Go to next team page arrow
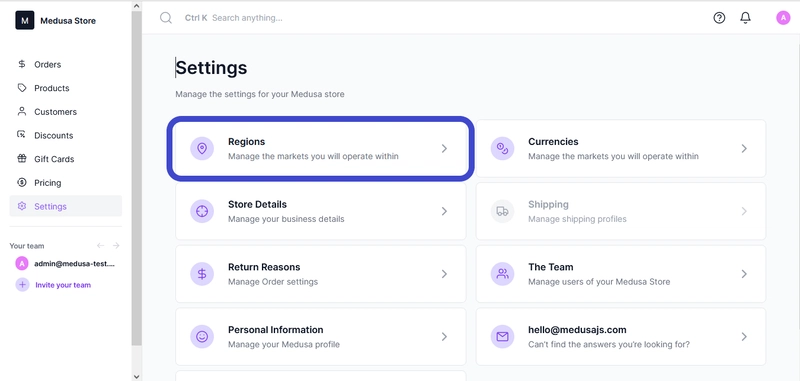This screenshot has height=381, width=800. (116, 245)
